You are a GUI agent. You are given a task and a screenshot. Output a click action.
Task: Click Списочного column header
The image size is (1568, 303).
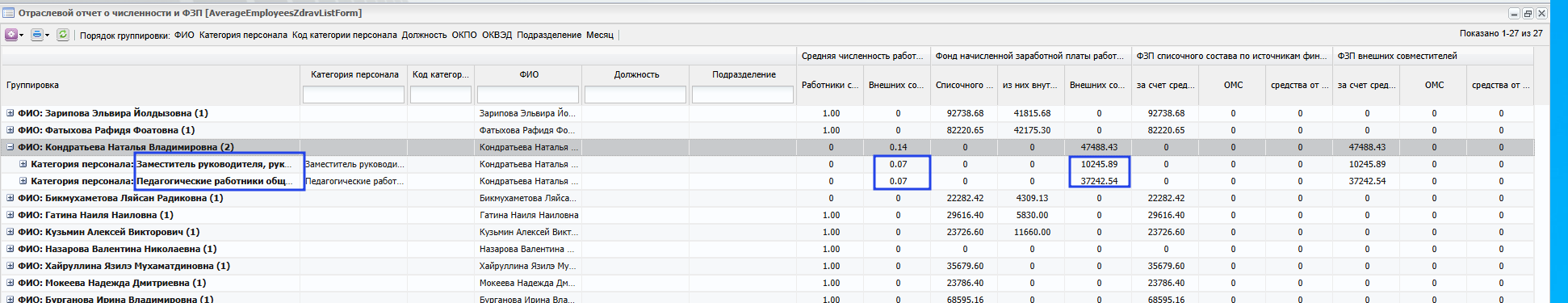point(964,85)
